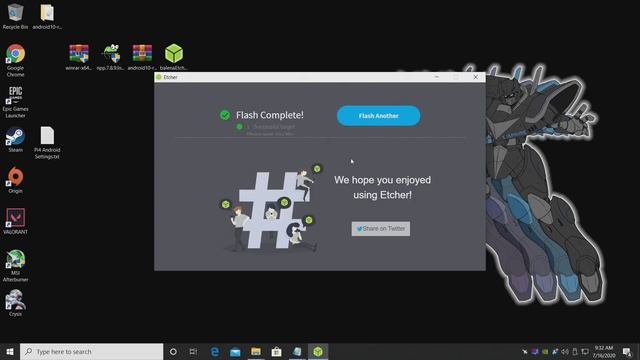Open Task View on the taskbar
This screenshot has width=640, height=360.
coord(193,351)
